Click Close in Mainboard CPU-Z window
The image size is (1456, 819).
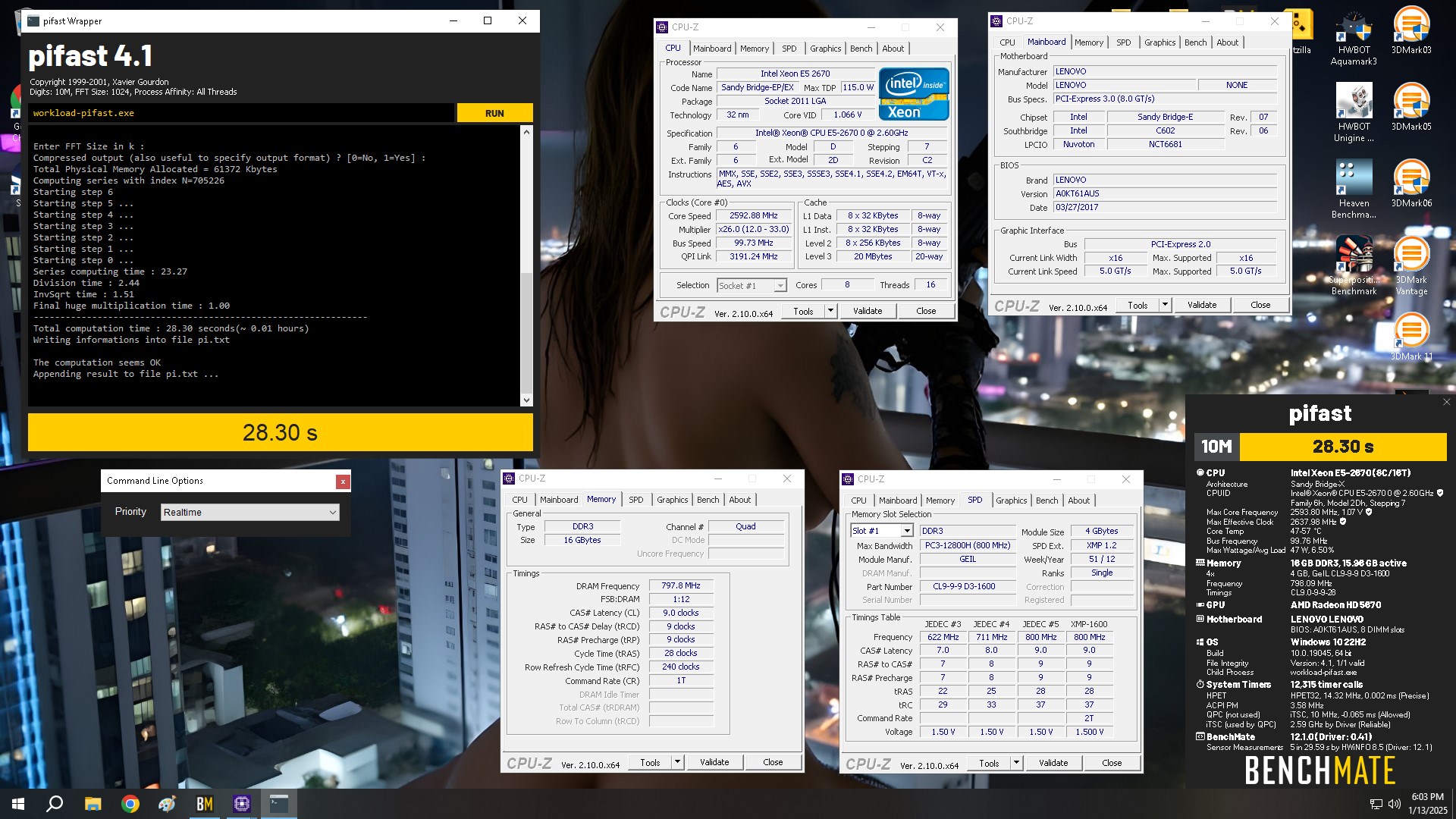pyautogui.click(x=1260, y=305)
